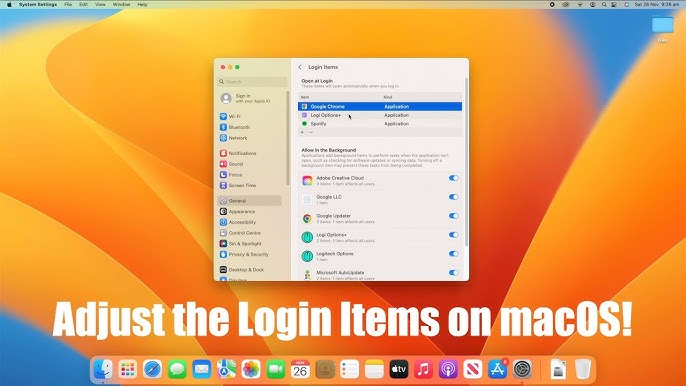Screen dimensions: 686x386
Task: Open the Help menu
Action: [x=142, y=4]
